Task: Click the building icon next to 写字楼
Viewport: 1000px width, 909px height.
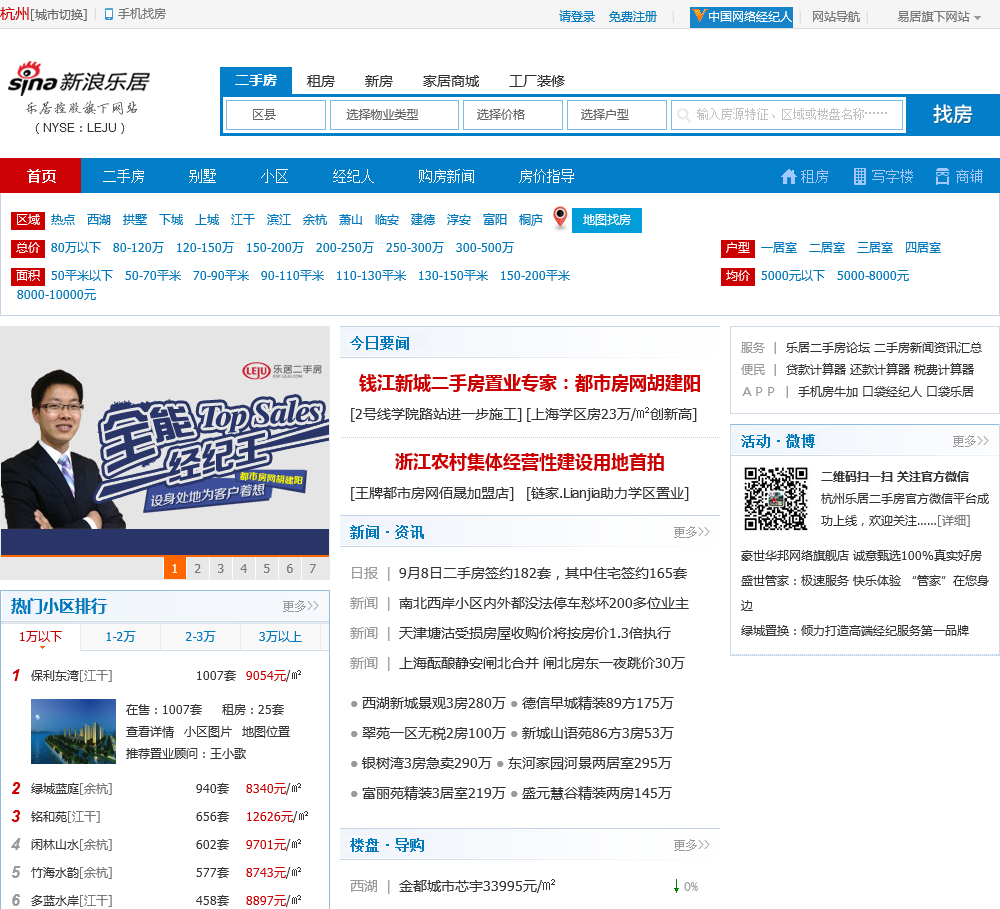Action: pos(860,177)
